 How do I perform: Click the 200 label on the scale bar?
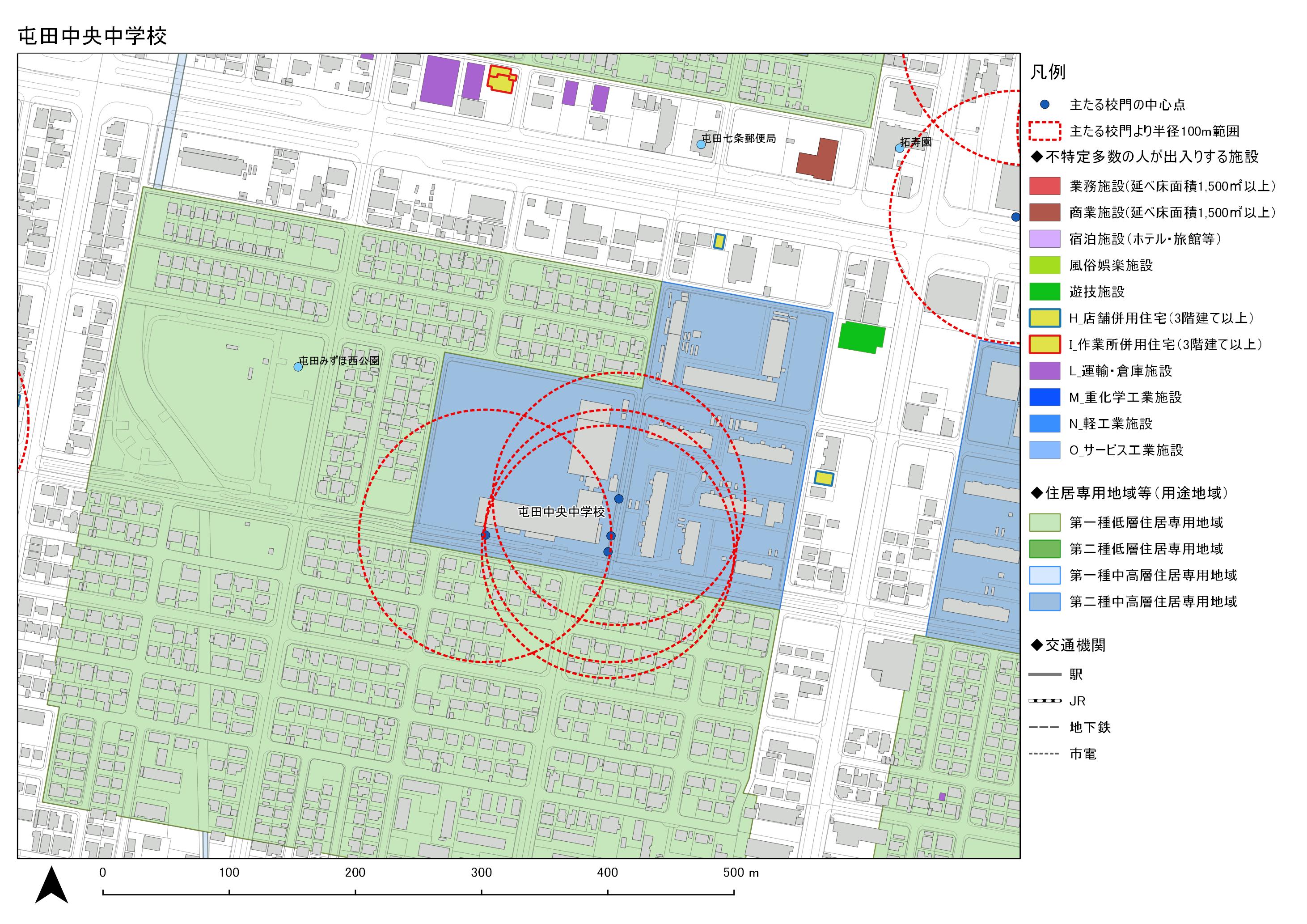355,873
